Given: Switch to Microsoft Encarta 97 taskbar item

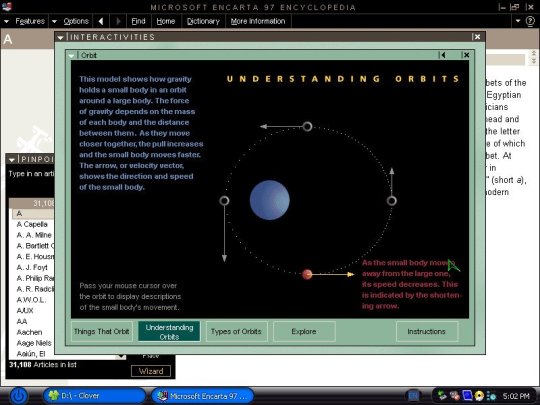Looking at the screenshot, I should pyautogui.click(x=202, y=396).
